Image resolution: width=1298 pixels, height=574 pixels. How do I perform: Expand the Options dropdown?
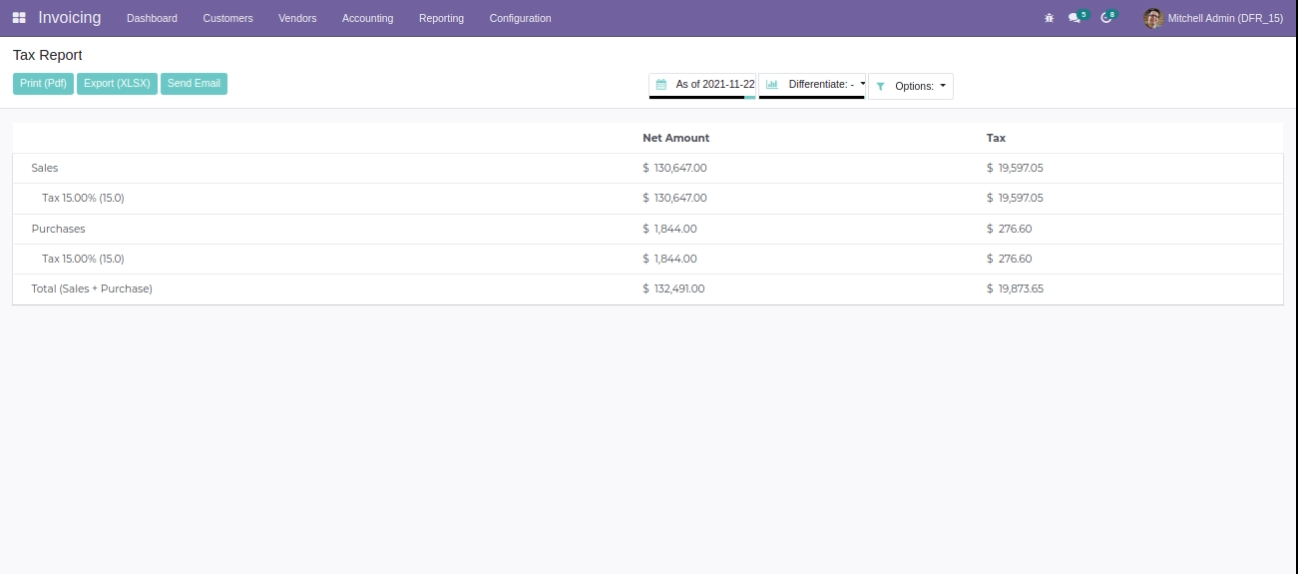point(919,87)
